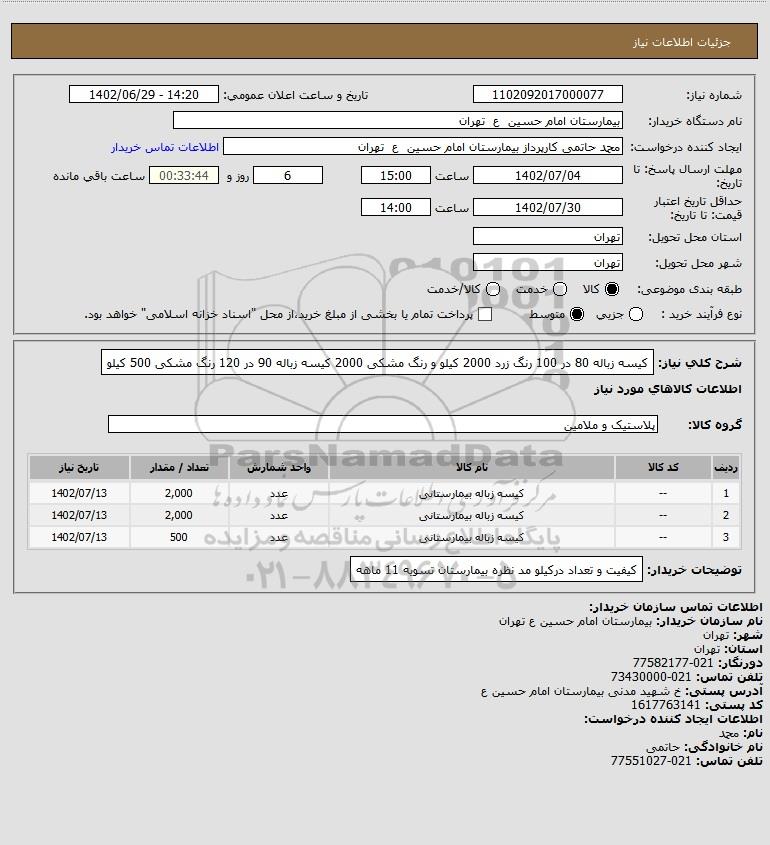Click the تاریخ نیاز column header
Viewport: 770px width, 845px height.
point(79,467)
